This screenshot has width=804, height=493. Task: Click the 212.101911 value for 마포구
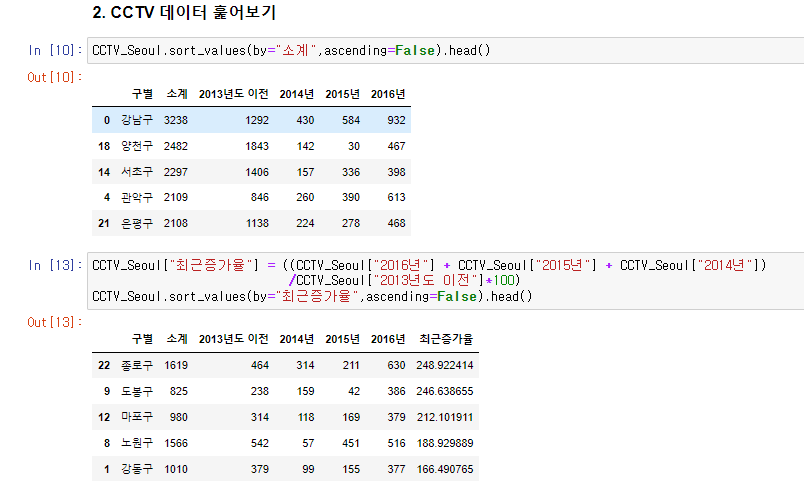[445, 417]
